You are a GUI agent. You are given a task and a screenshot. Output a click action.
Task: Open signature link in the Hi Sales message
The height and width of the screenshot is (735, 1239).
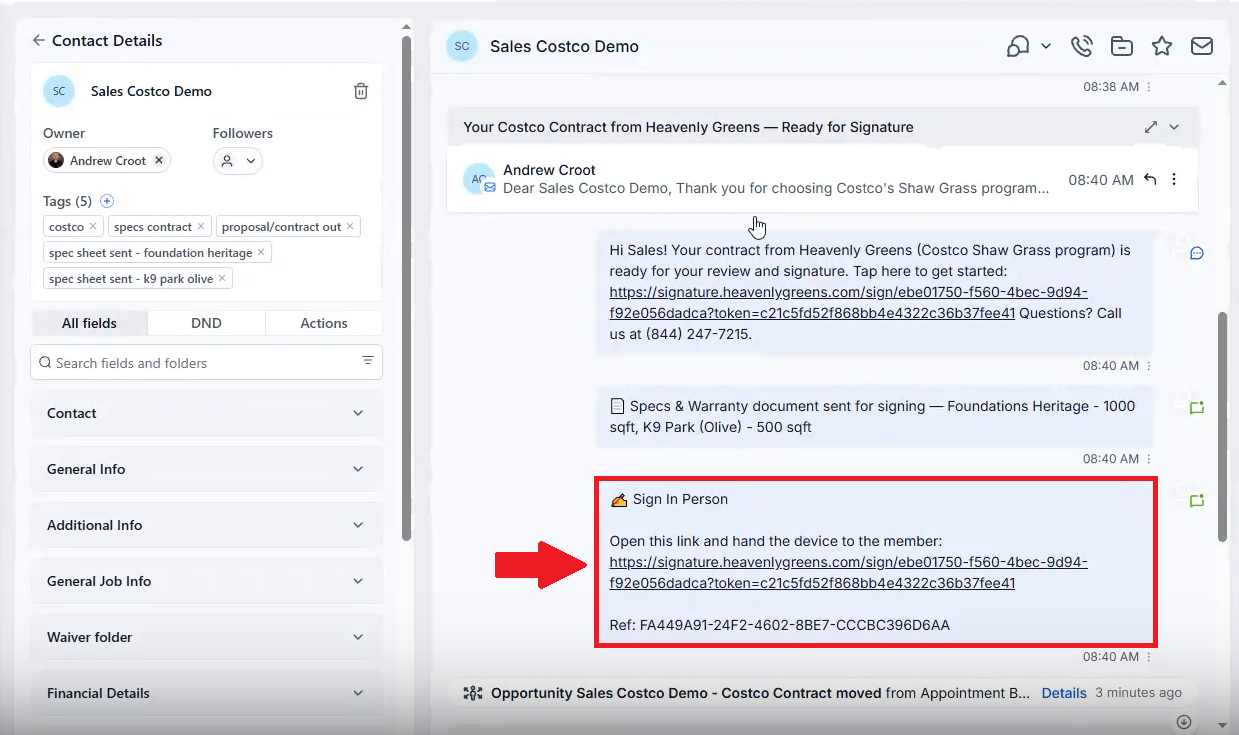pos(848,302)
